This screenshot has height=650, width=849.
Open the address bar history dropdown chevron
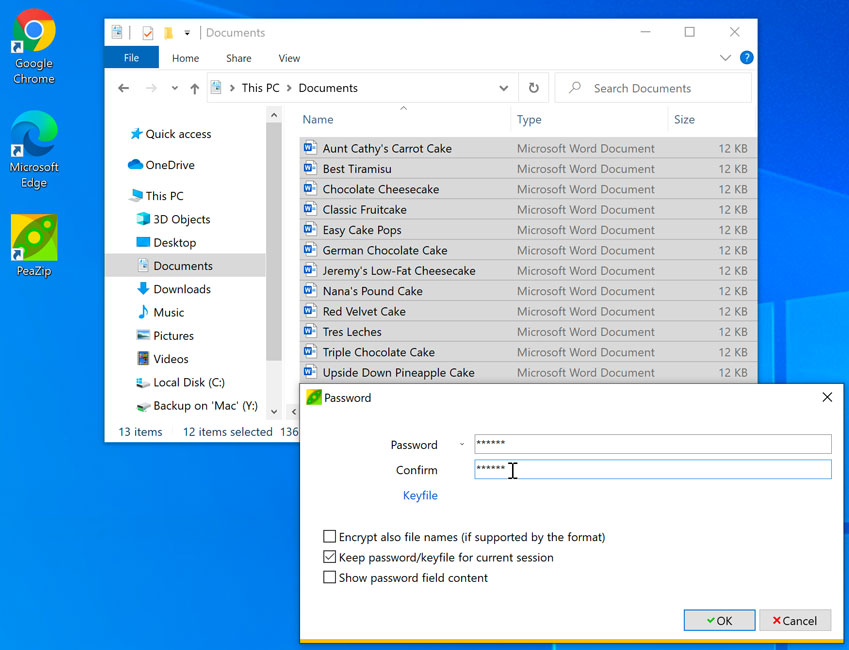(505, 87)
